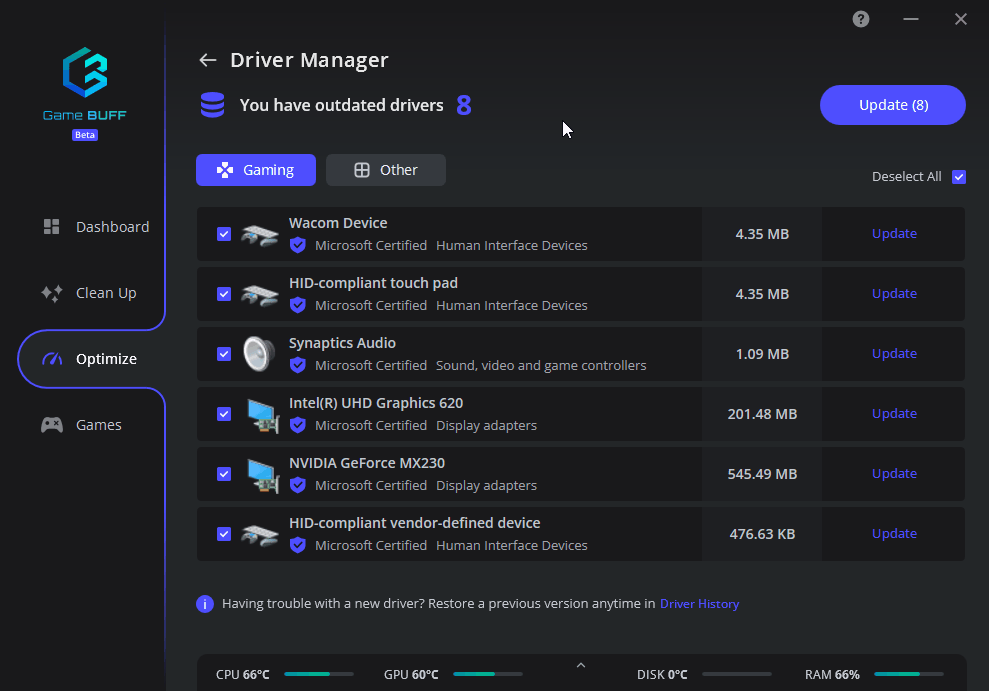Image resolution: width=989 pixels, height=691 pixels.
Task: Click the 'You have outdated drivers' text
Action: point(341,105)
